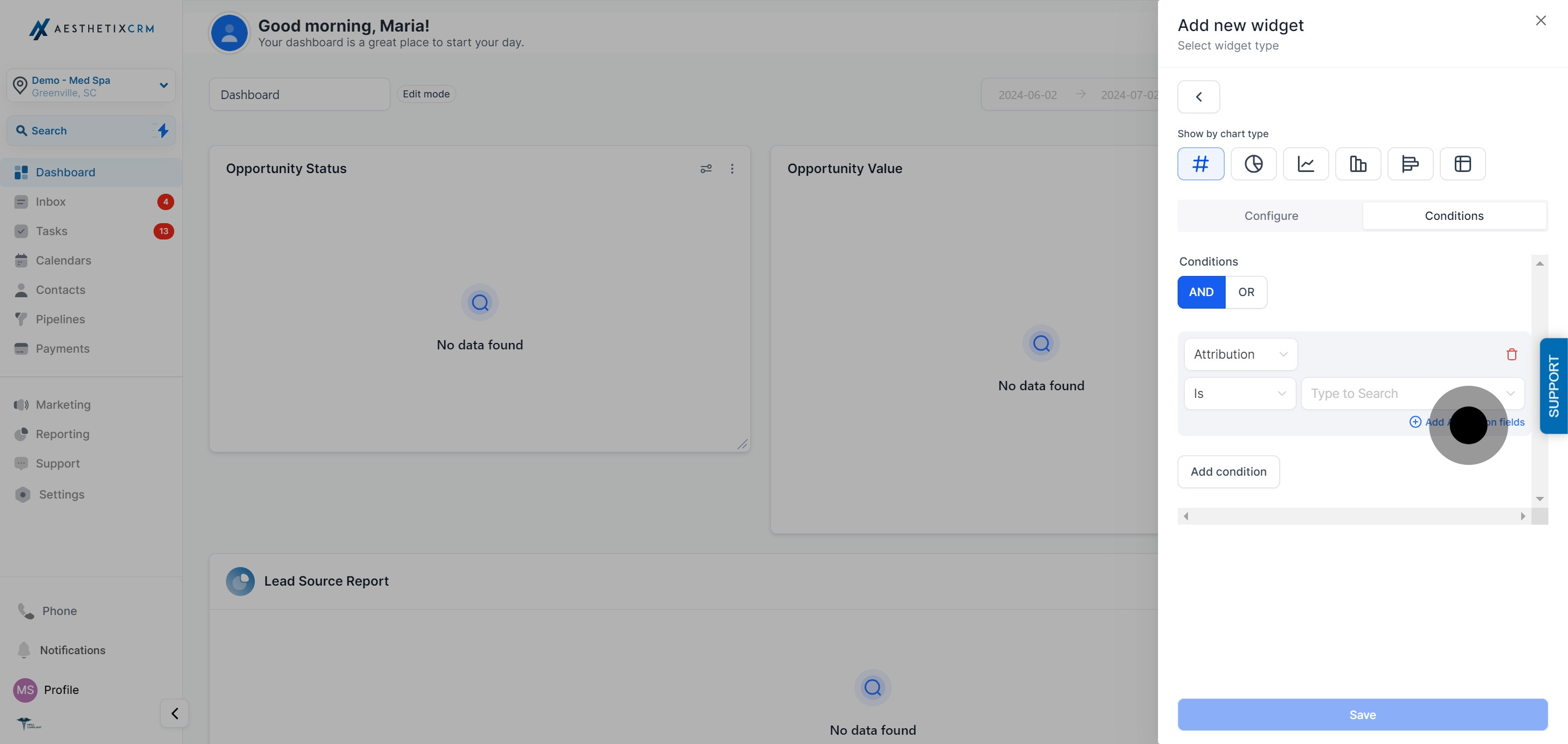Image resolution: width=1568 pixels, height=744 pixels.
Task: Delete the Attribution condition via trash icon
Action: tap(1512, 354)
